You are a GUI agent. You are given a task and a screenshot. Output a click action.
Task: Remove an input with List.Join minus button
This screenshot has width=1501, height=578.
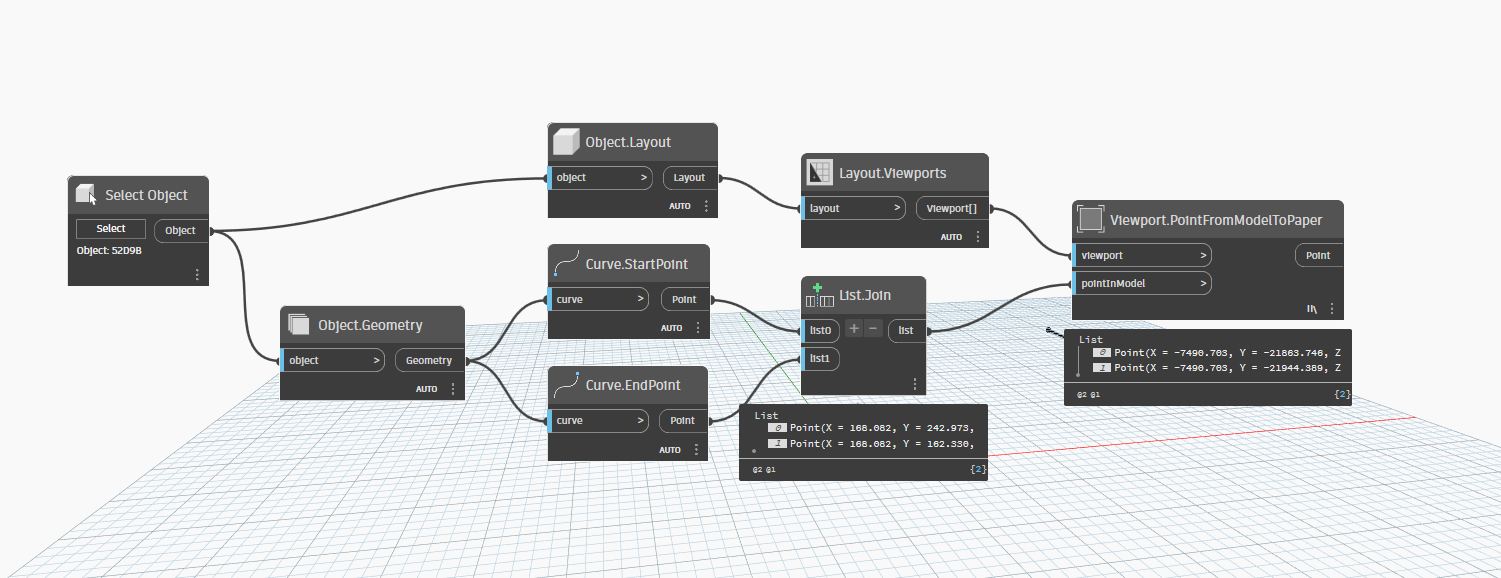pos(873,328)
